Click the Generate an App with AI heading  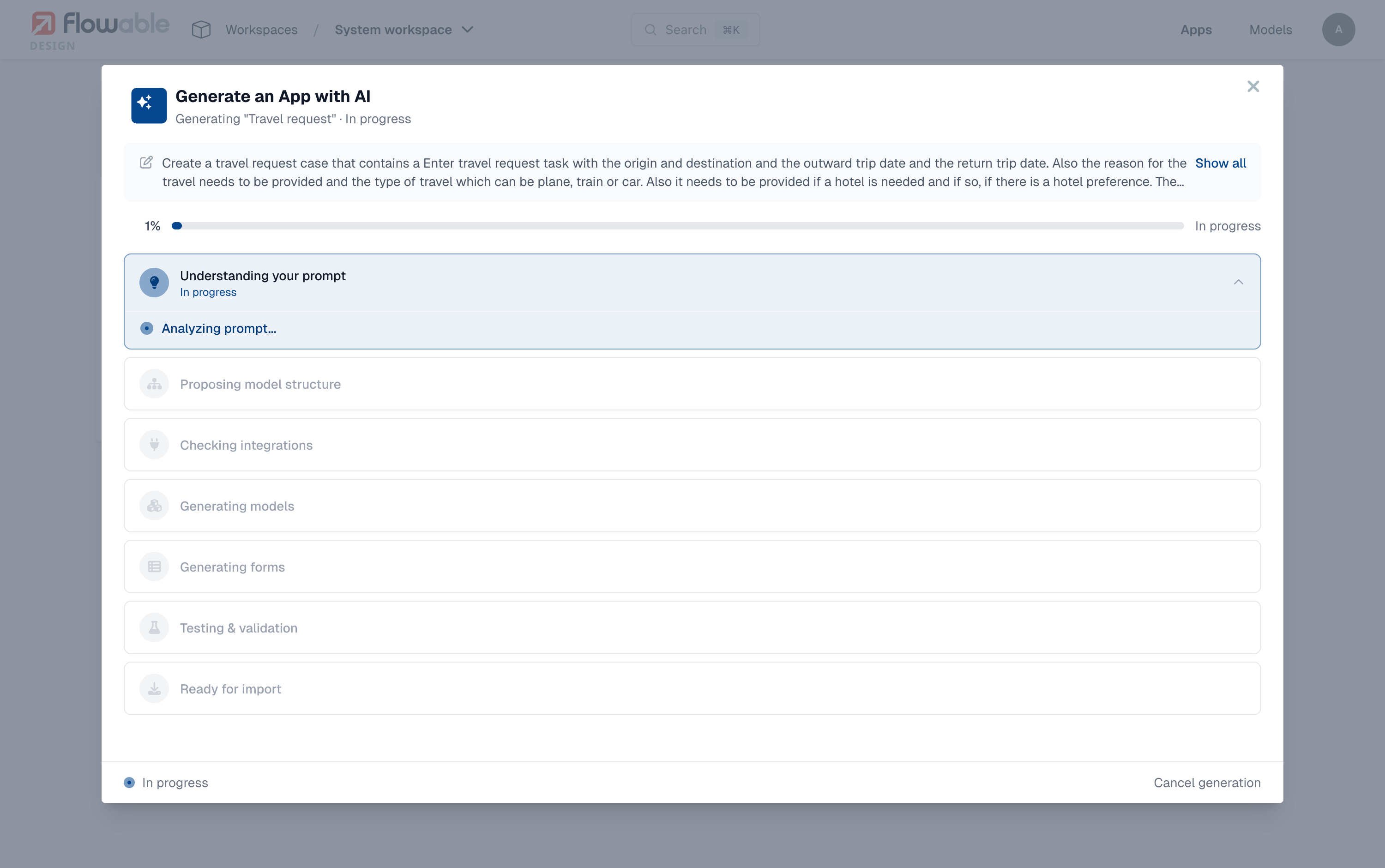point(273,96)
